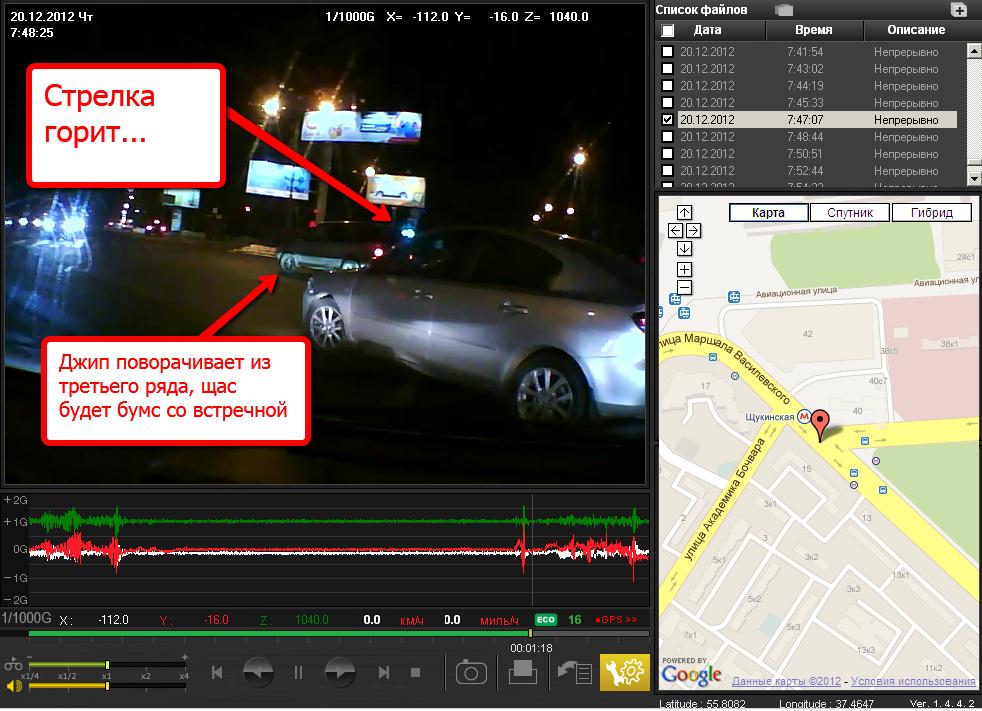Image resolution: width=982 pixels, height=711 pixels.
Task: Check the 7:41:54 recording checkbox
Action: coord(667,52)
